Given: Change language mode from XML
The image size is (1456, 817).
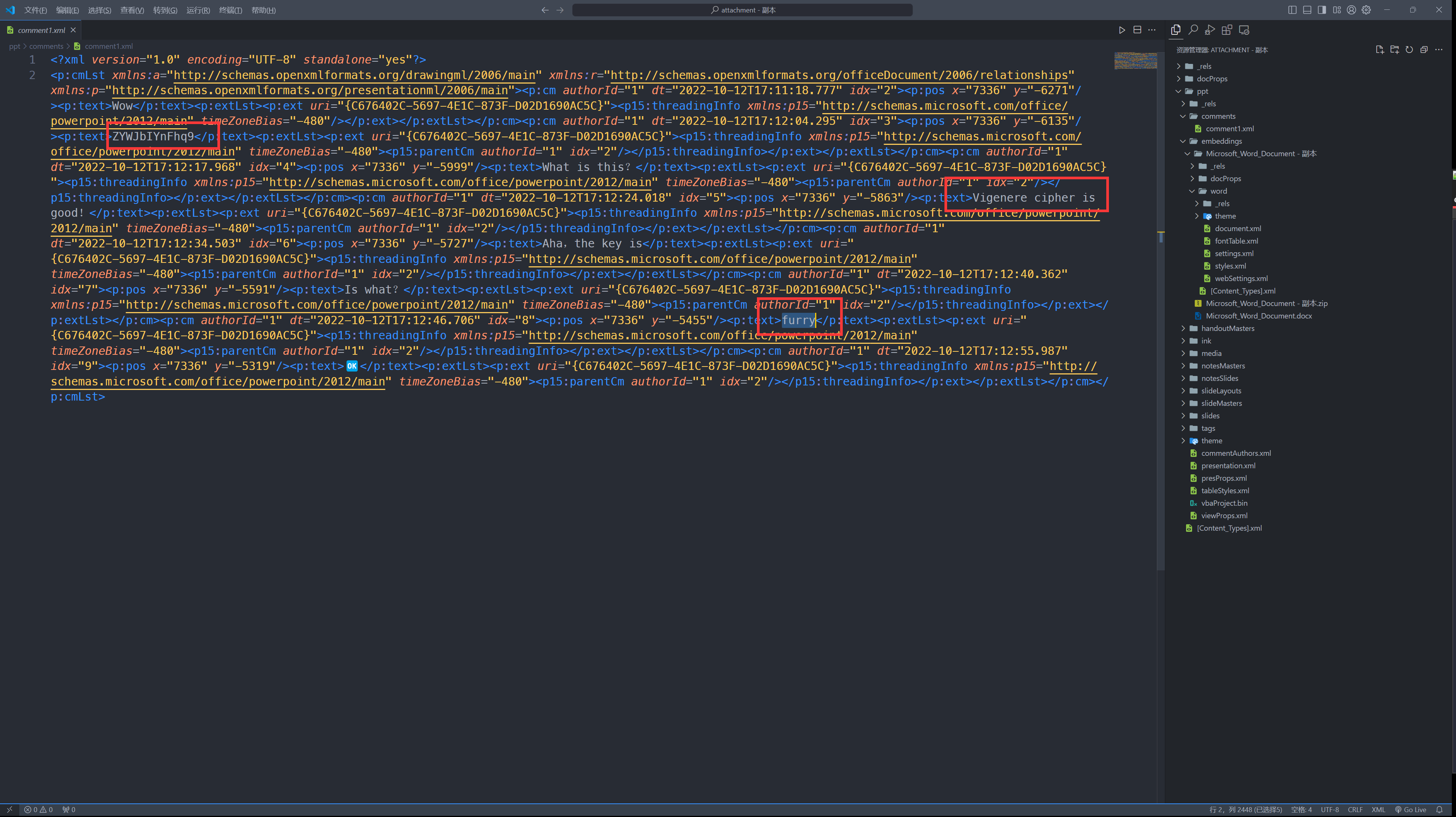Looking at the screenshot, I should [1378, 810].
